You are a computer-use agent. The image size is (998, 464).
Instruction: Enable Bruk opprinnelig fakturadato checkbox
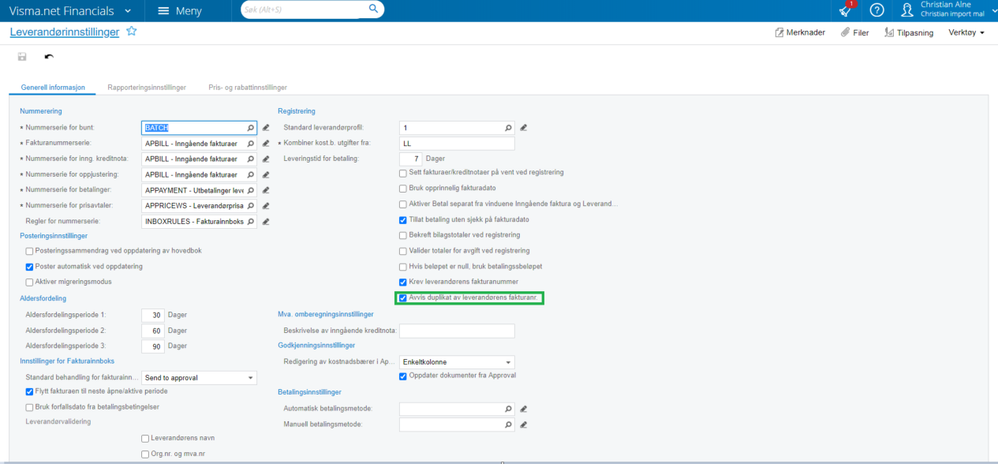402,188
